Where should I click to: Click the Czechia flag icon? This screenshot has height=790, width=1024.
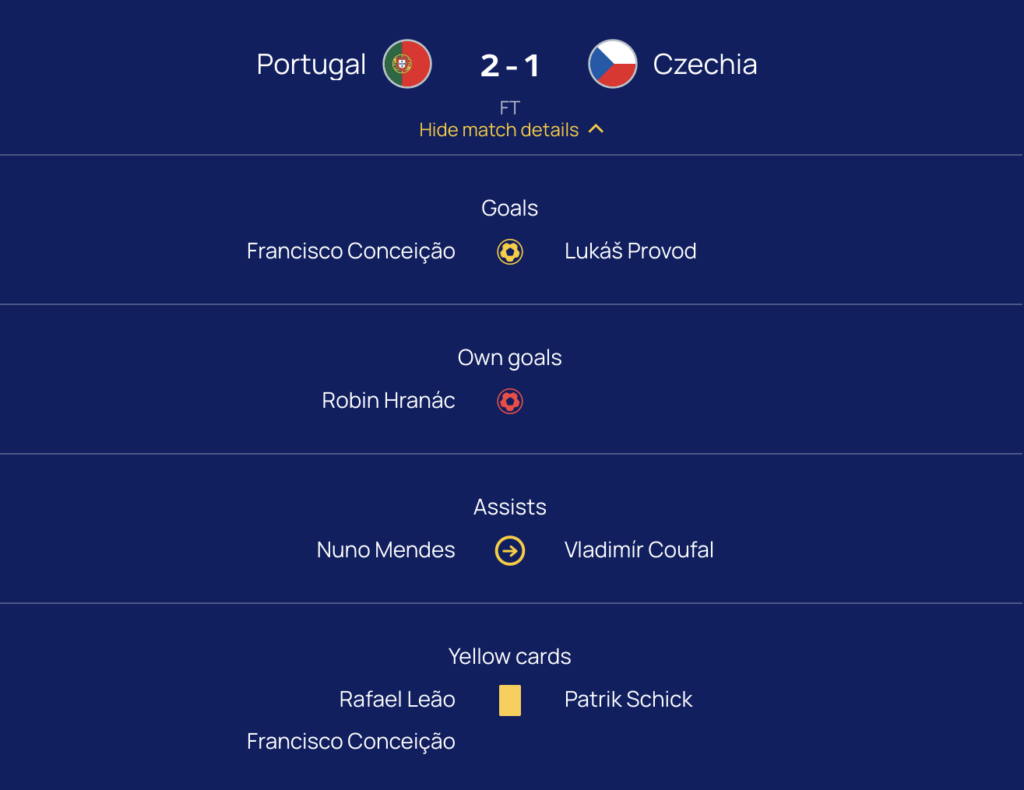pos(613,64)
